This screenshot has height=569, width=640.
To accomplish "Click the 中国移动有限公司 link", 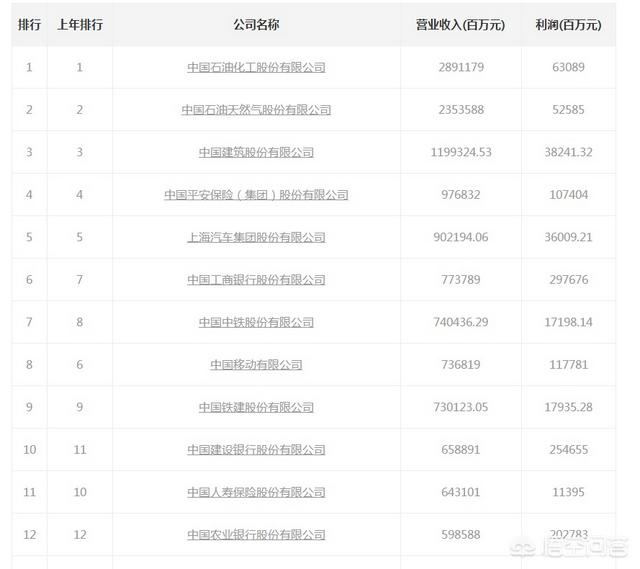I will (256, 365).
